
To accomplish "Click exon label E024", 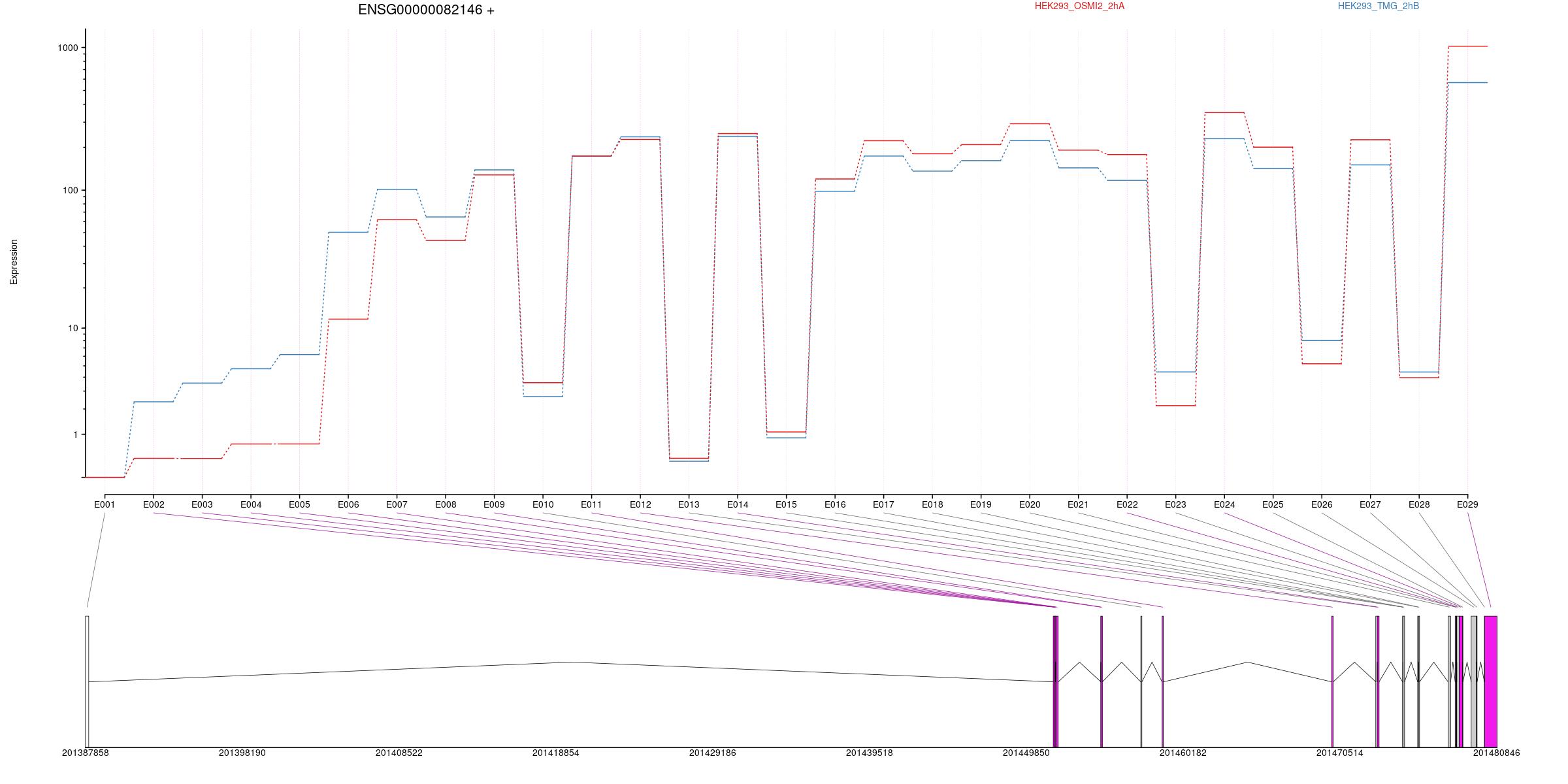I will tap(1224, 504).
